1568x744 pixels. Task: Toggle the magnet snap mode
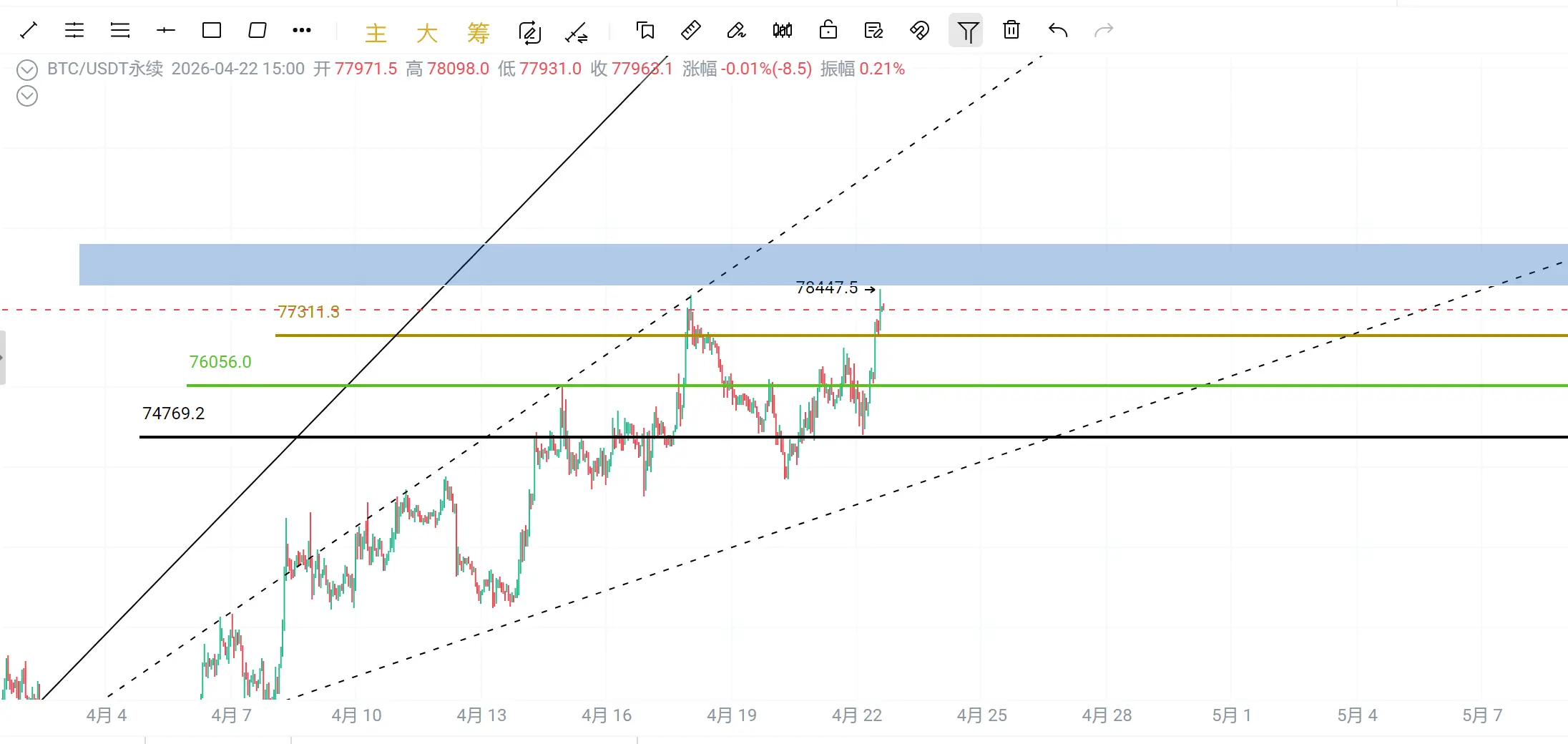[x=920, y=30]
